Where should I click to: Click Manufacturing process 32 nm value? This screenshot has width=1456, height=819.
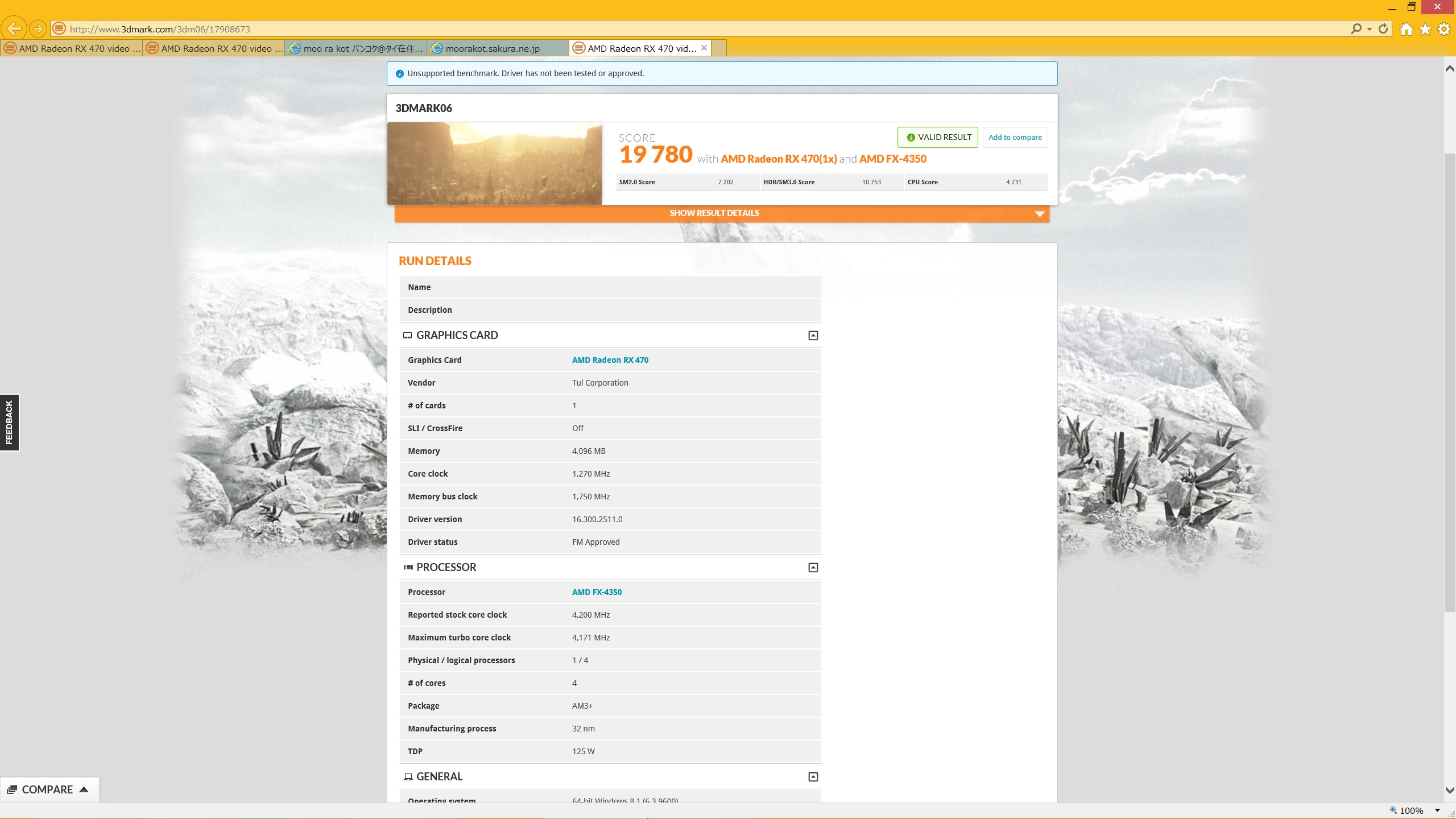click(x=584, y=729)
